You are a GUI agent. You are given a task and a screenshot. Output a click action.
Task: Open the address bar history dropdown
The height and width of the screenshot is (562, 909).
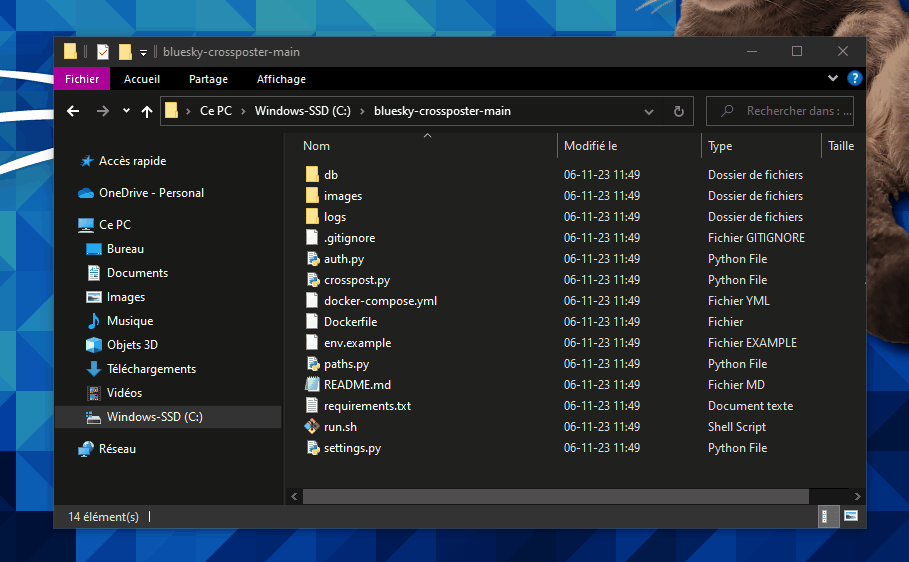click(649, 111)
